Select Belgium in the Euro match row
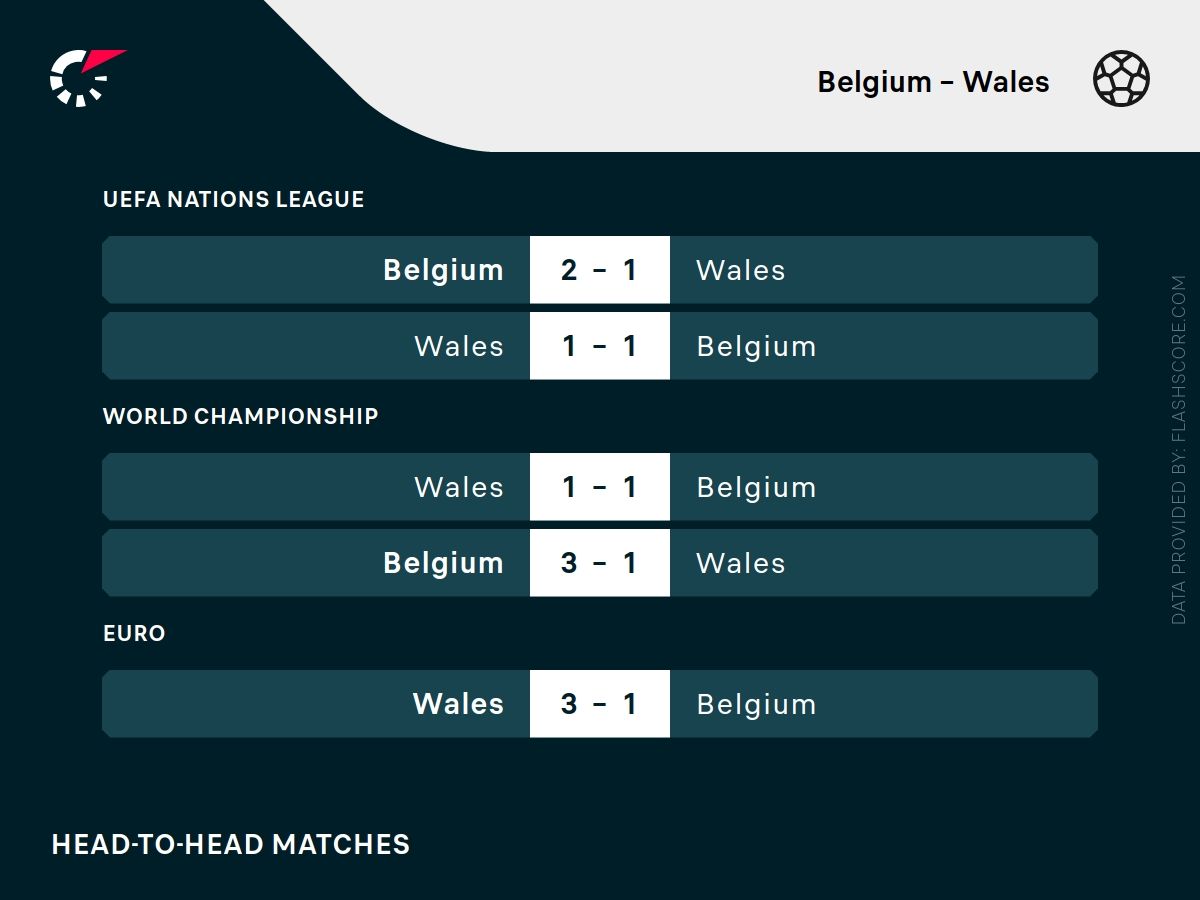 [x=756, y=704]
